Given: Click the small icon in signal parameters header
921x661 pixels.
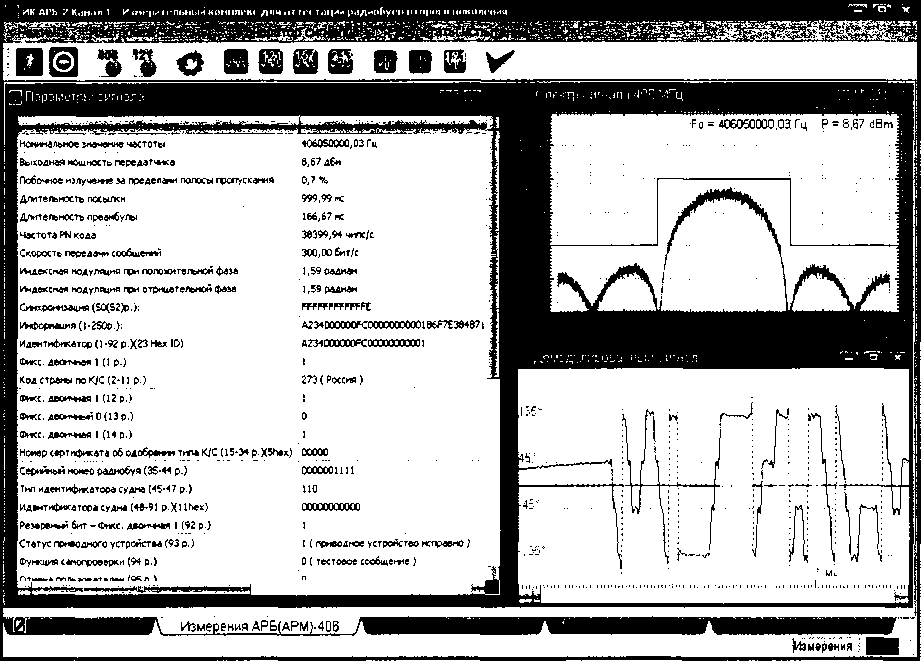Looking at the screenshot, I should pos(14,97).
